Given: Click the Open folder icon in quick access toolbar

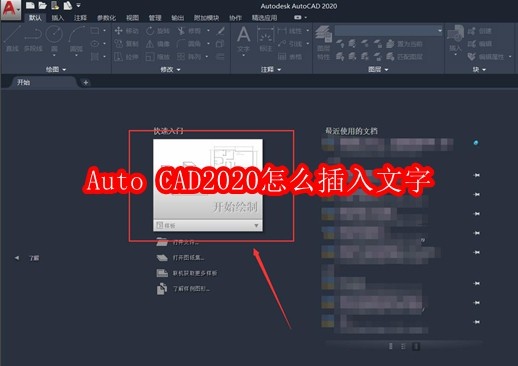Looking at the screenshot, I should click(x=42, y=5).
